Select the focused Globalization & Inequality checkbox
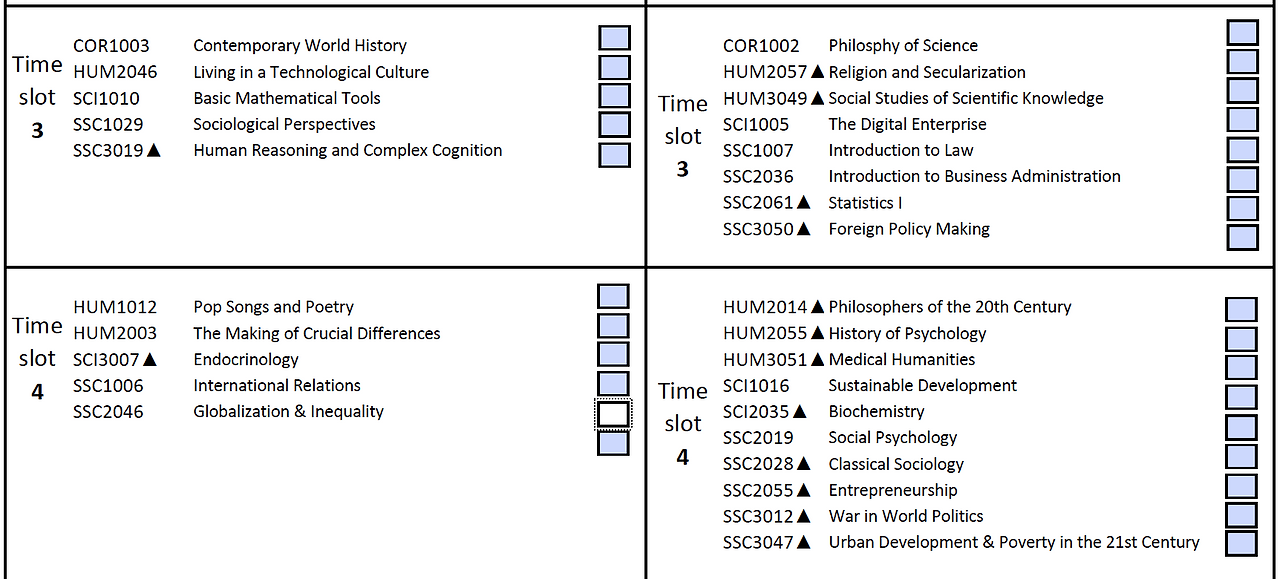Viewport: 1280px width, 579px height. (x=613, y=414)
